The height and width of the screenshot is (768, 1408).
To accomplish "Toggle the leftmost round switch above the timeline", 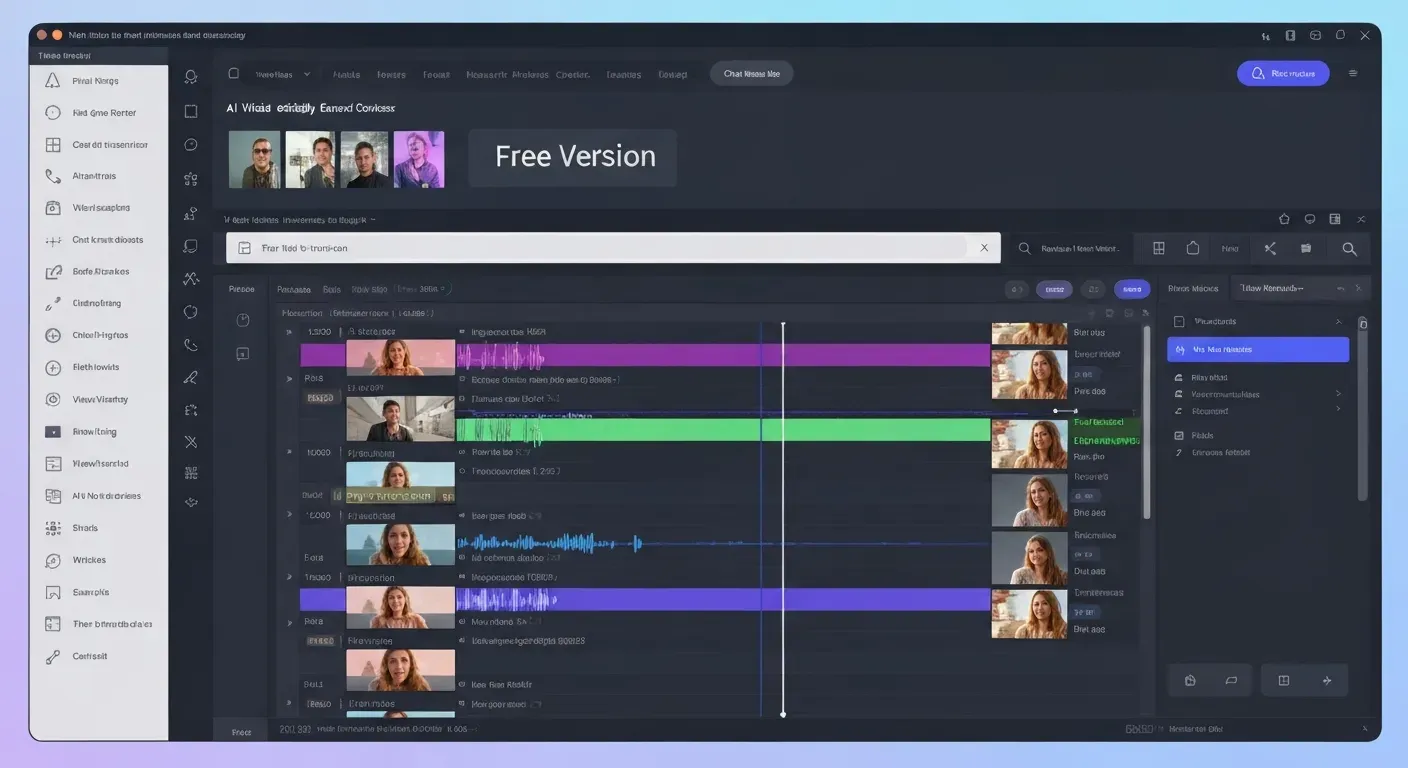I will pos(1017,288).
